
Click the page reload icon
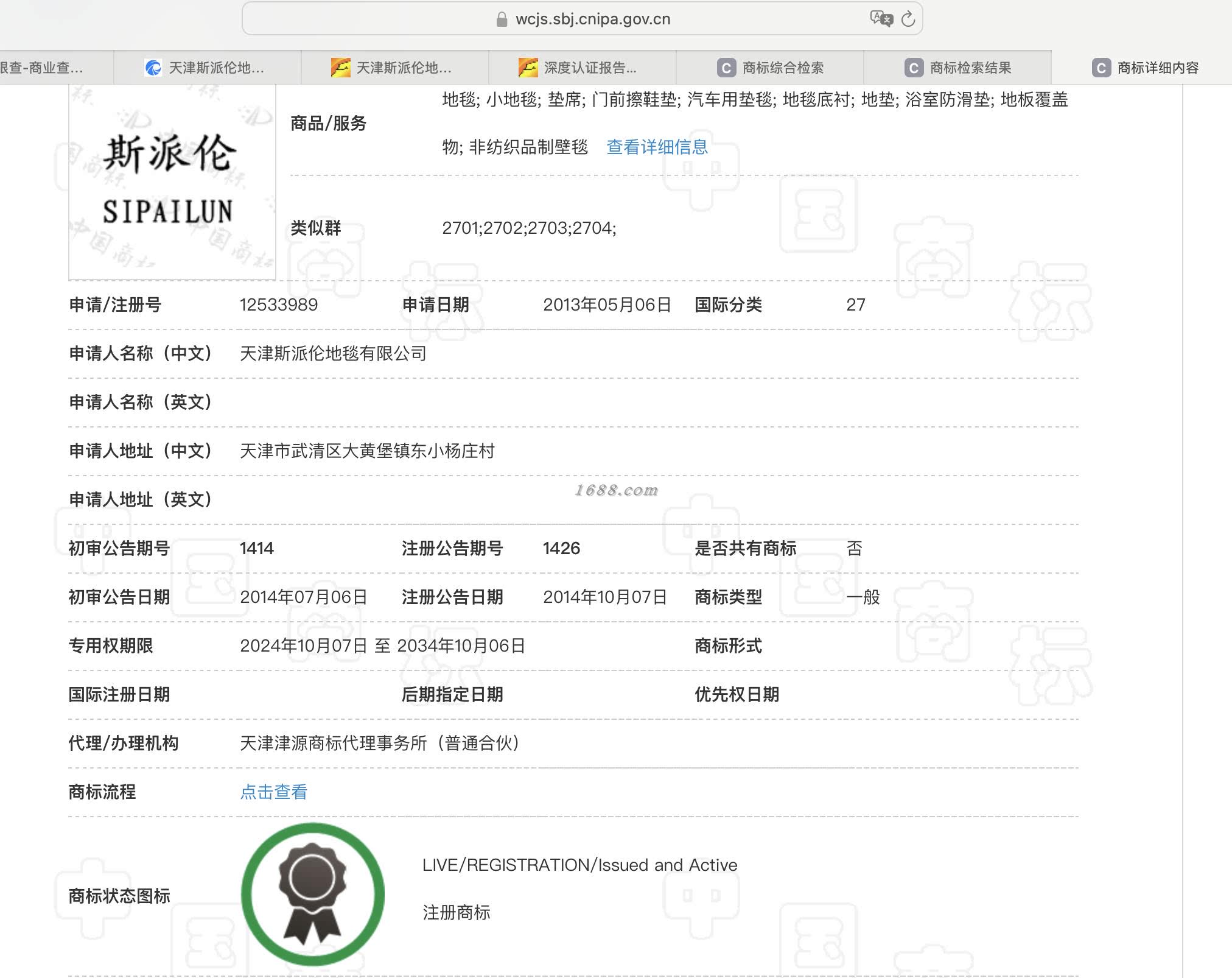pos(908,19)
